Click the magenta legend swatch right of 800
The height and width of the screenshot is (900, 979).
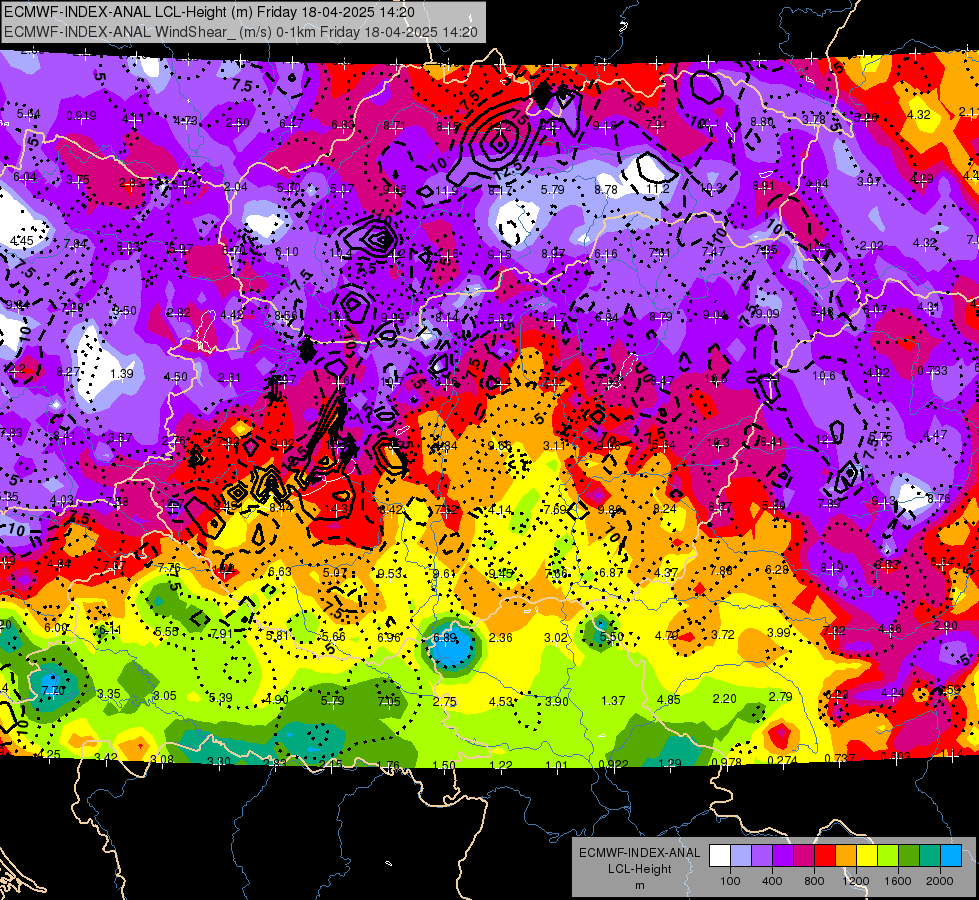pos(804,856)
